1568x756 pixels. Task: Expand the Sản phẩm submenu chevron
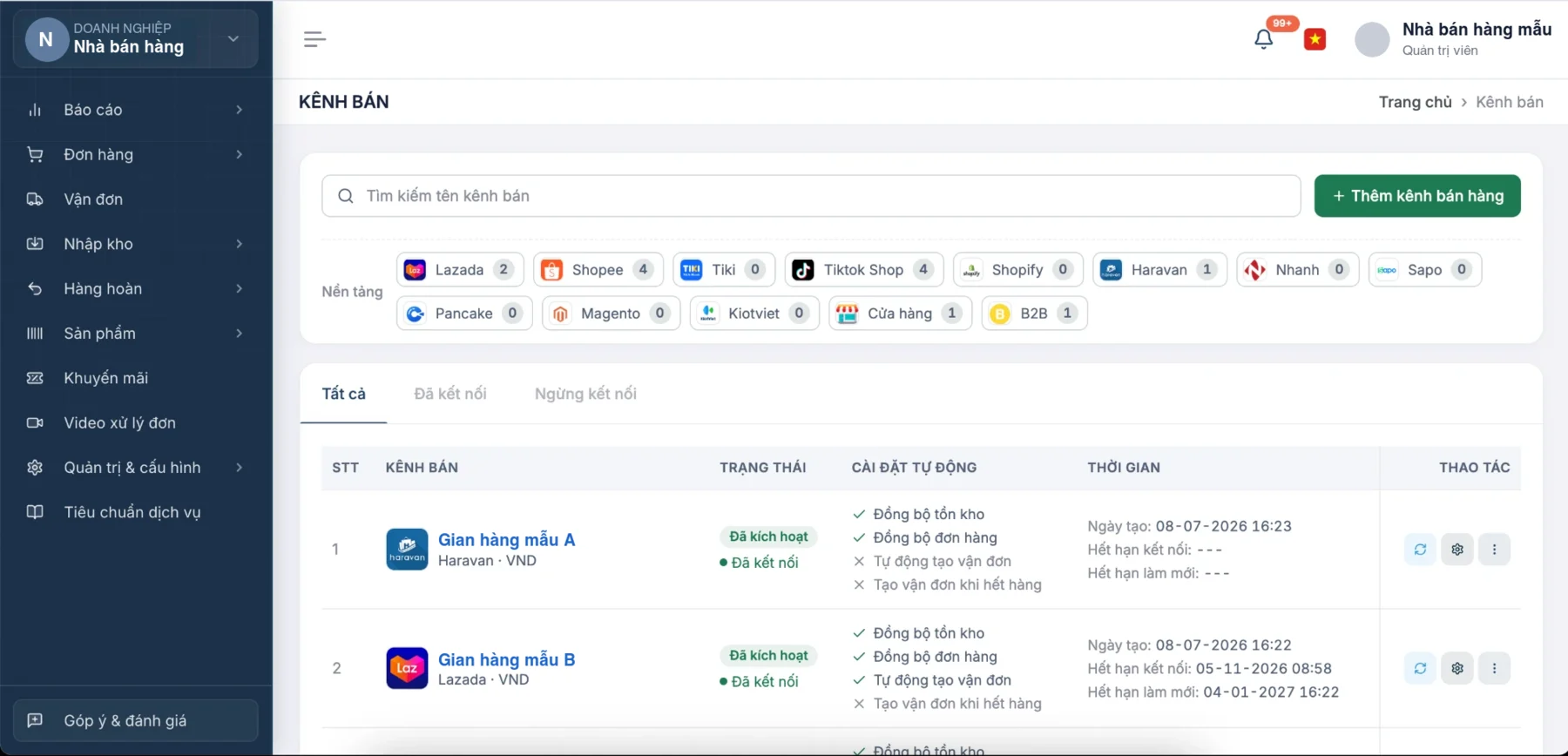pos(239,334)
